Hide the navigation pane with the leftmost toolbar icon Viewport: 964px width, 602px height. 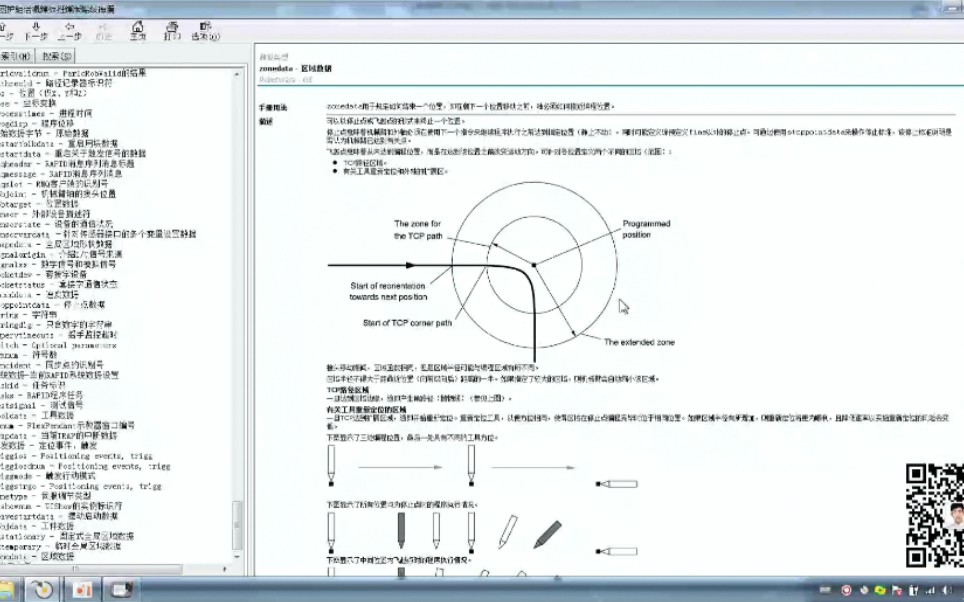tap(6, 28)
